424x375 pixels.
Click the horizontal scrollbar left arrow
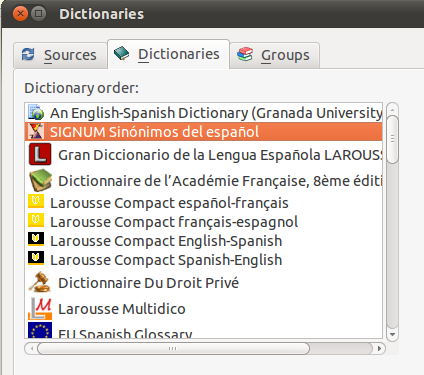pos(31,348)
